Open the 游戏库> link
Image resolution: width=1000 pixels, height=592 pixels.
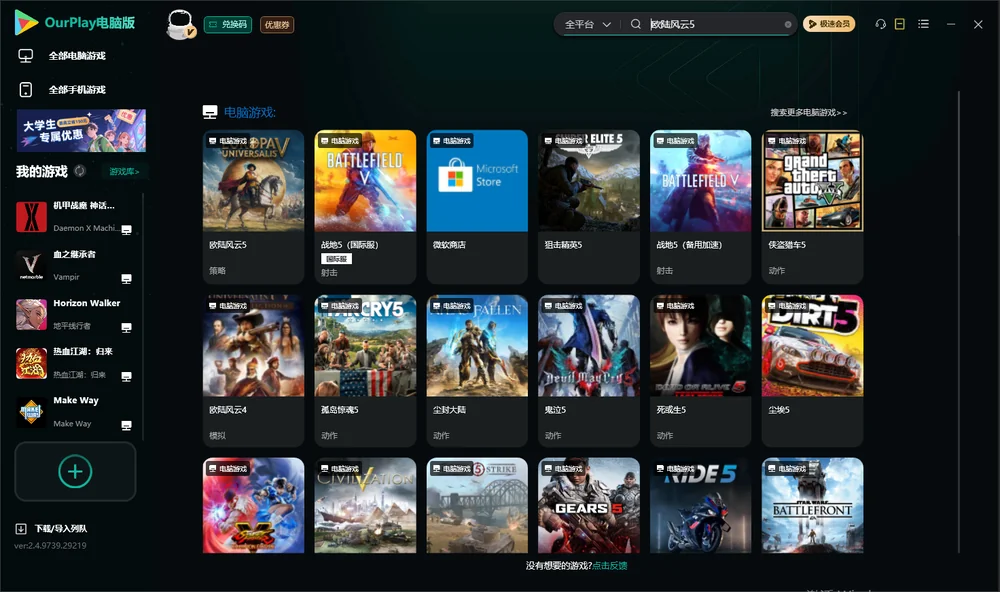[x=124, y=171]
